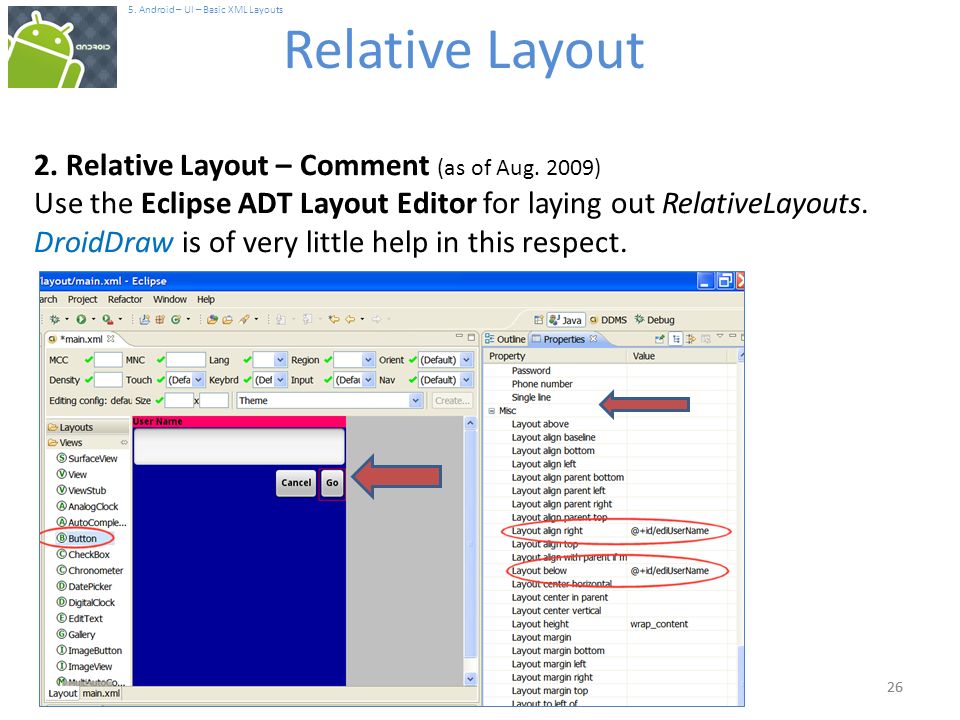
Task: Open the Lang dropdown
Action: pos(280,360)
